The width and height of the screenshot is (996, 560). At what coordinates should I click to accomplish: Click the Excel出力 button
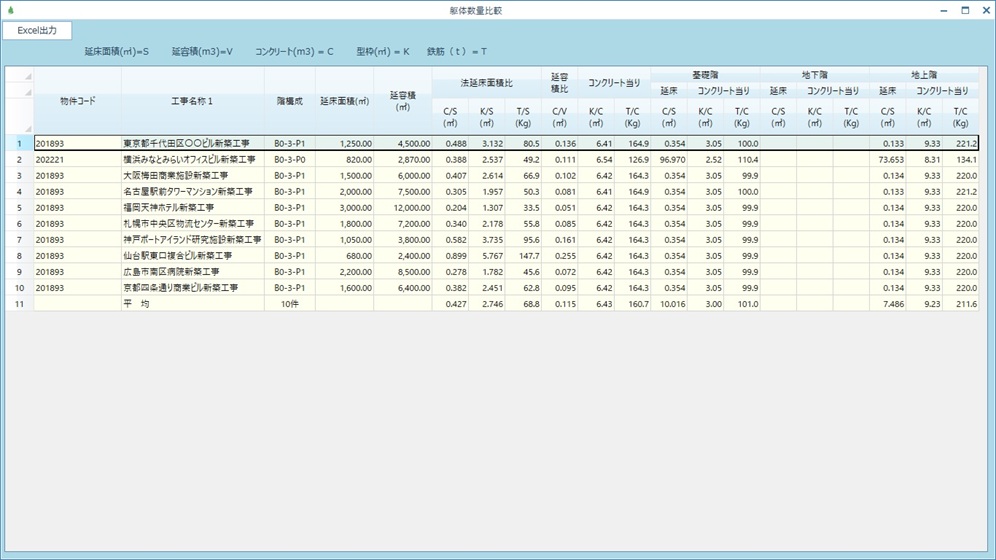37,31
